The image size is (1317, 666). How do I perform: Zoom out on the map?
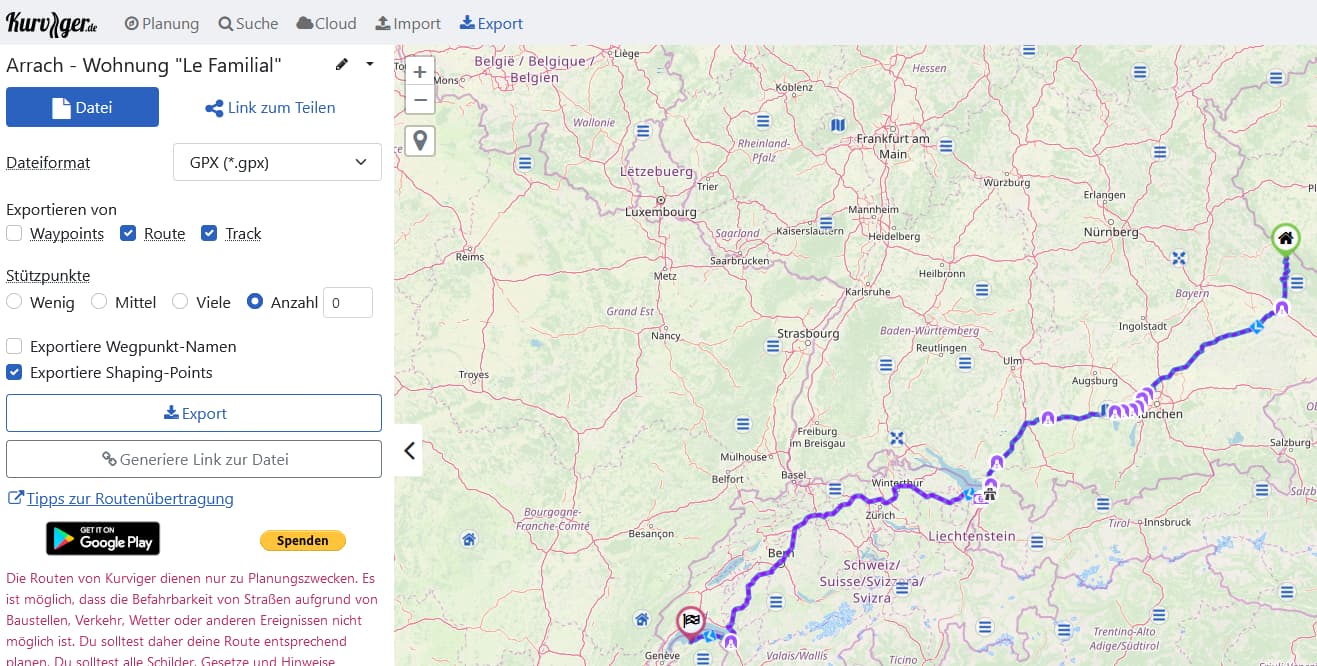420,100
